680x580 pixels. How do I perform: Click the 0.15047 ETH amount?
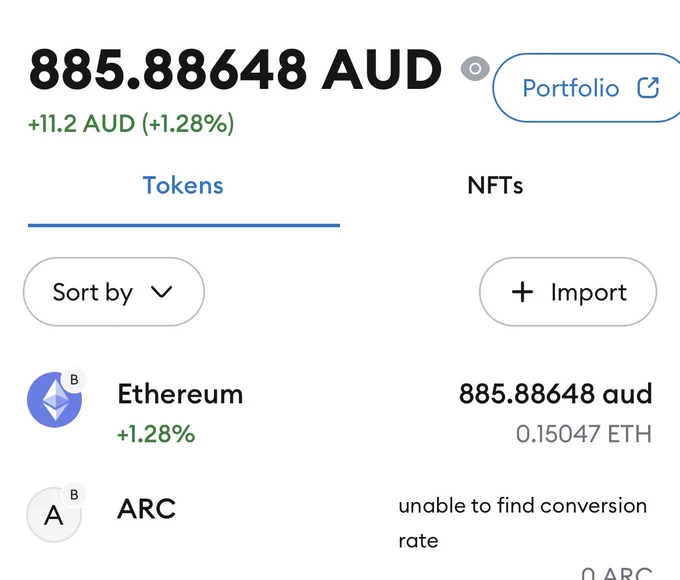click(584, 434)
